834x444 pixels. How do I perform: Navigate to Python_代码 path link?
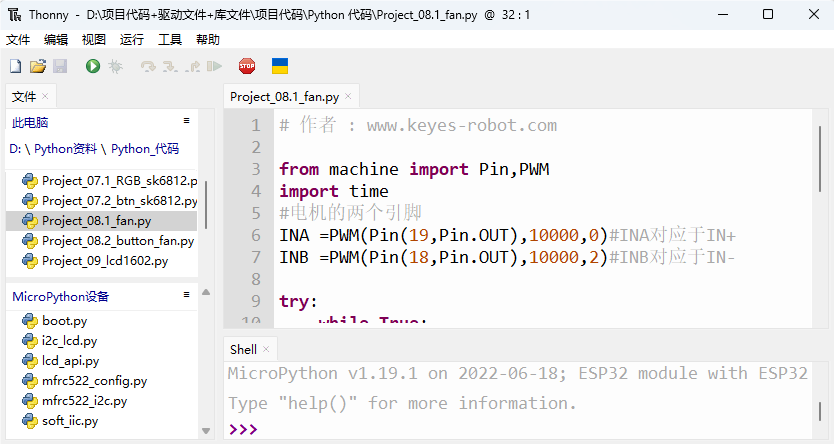pos(145,149)
